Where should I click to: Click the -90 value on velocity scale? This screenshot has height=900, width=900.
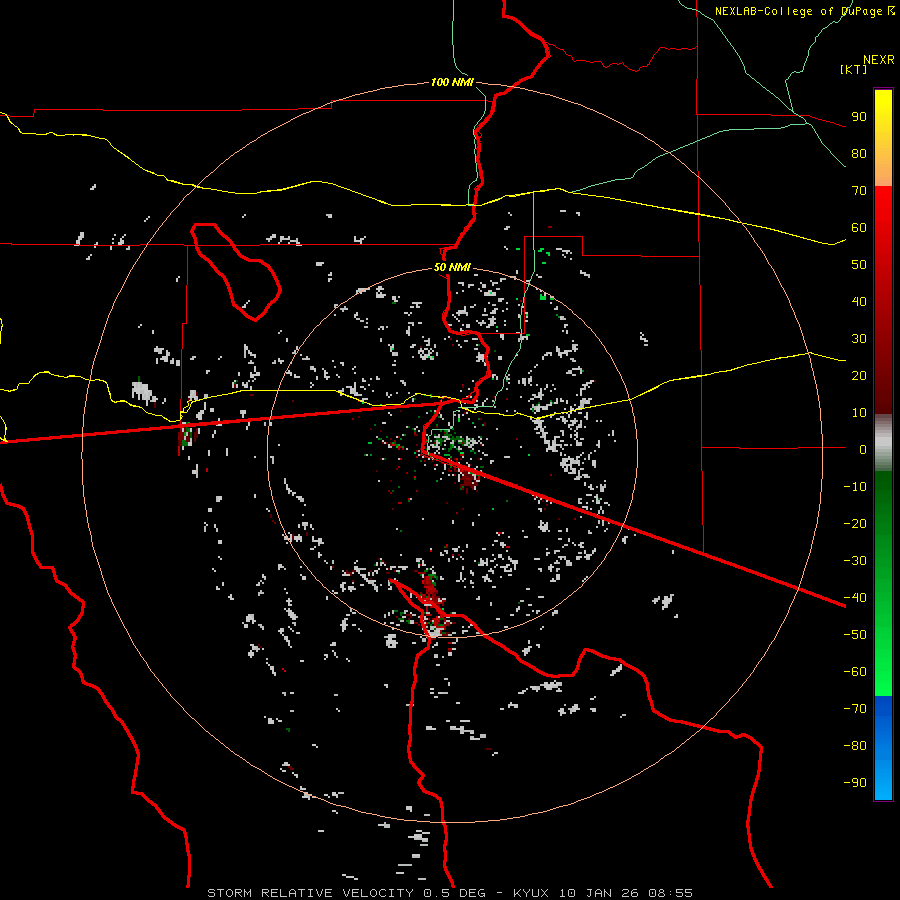click(x=855, y=783)
